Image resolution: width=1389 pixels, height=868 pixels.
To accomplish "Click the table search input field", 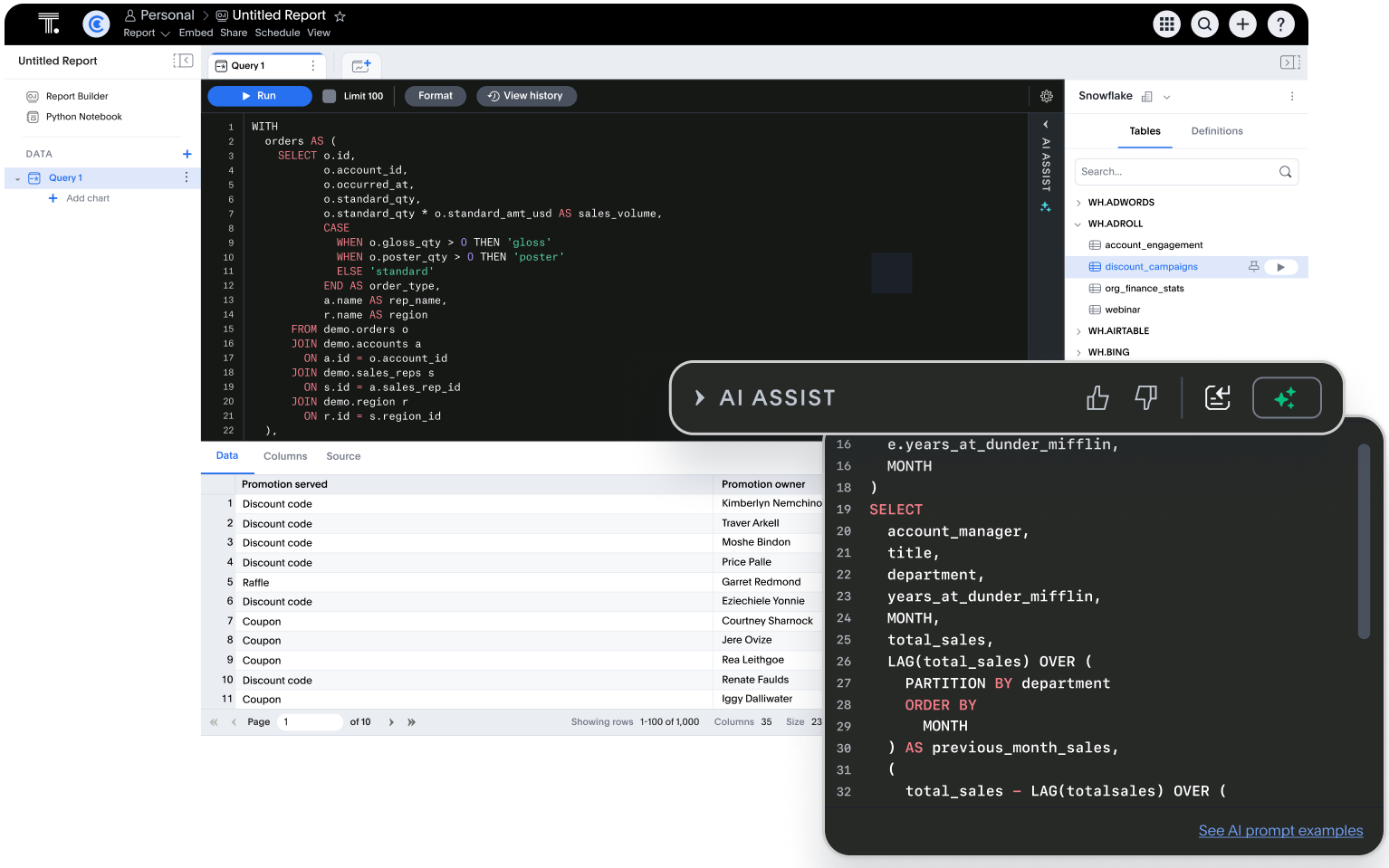I will (1175, 172).
